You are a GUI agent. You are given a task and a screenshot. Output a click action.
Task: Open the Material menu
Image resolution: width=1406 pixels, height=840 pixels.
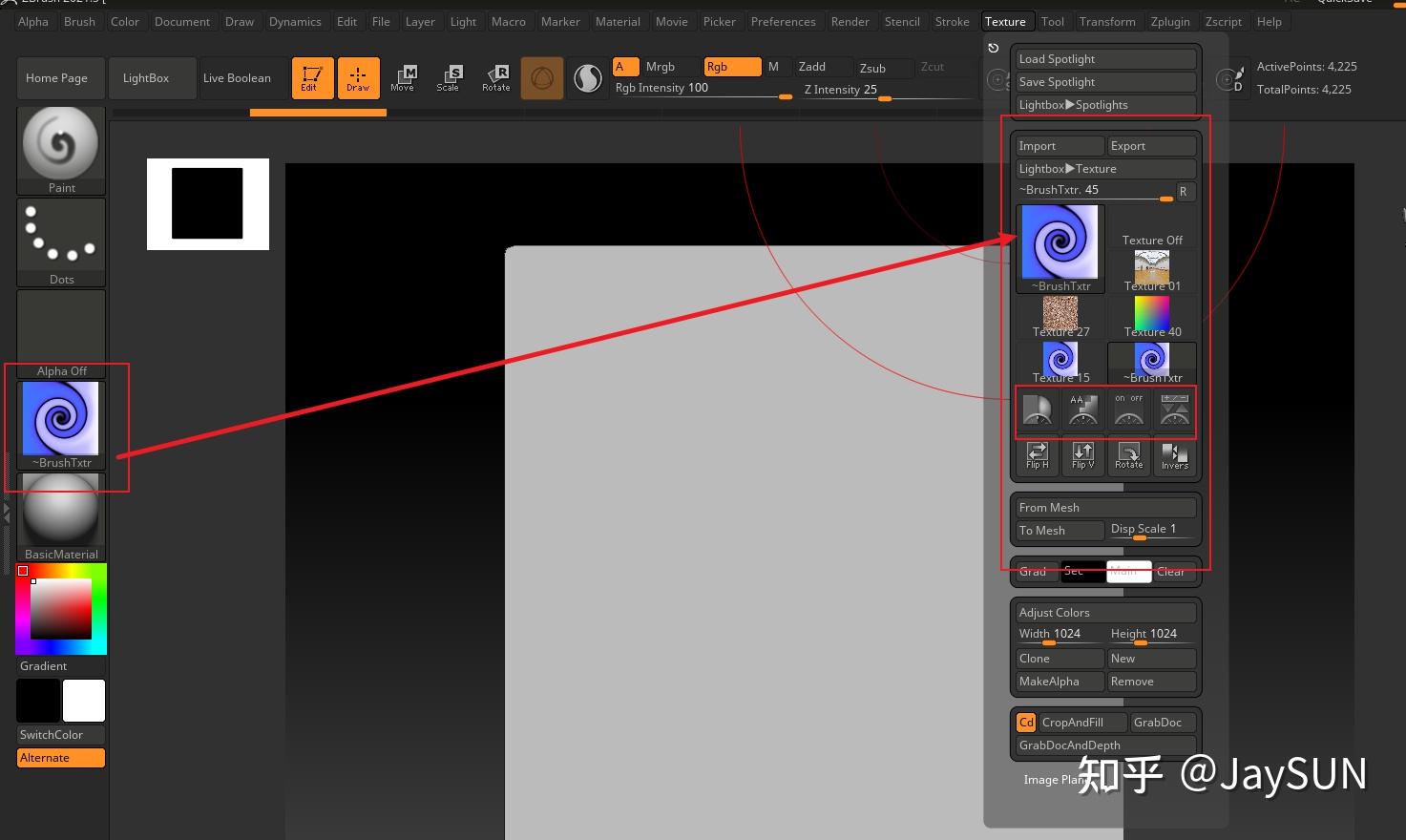pos(618,21)
